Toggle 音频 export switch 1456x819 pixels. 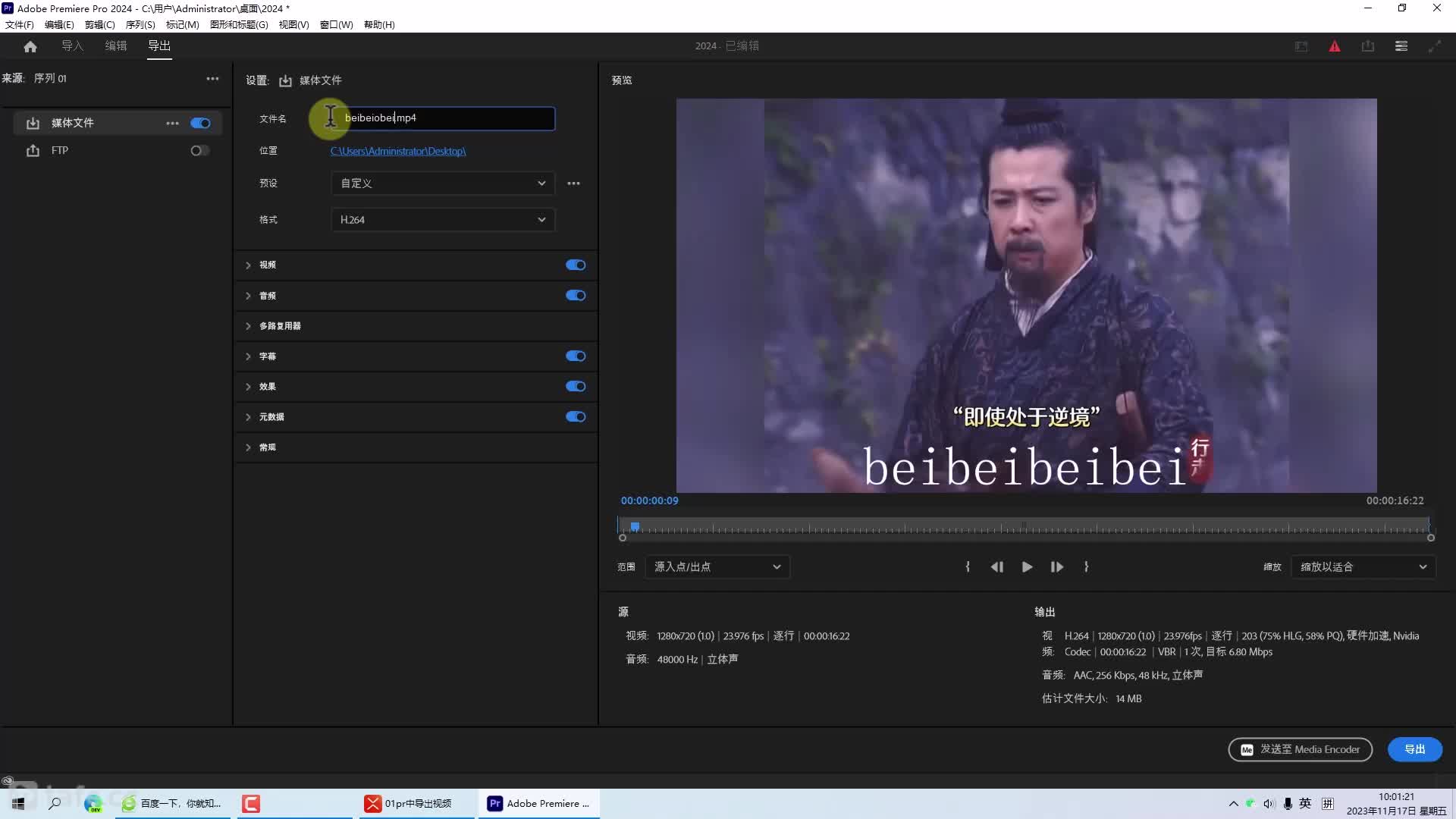pyautogui.click(x=576, y=296)
